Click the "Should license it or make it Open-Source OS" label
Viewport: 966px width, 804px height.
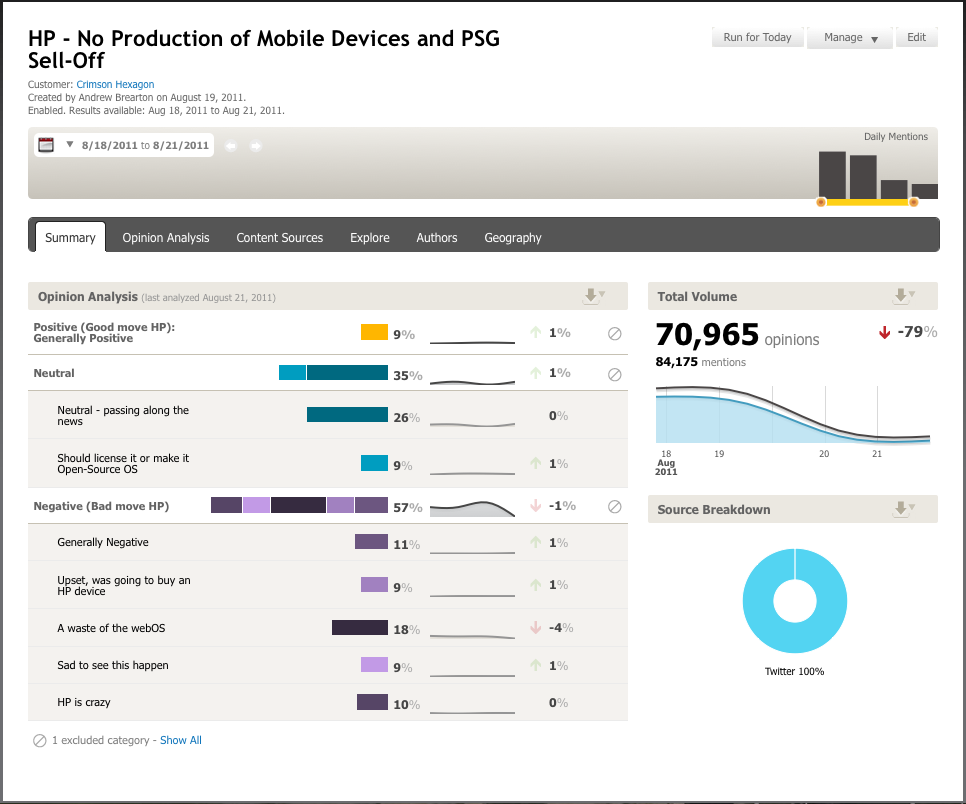(123, 463)
